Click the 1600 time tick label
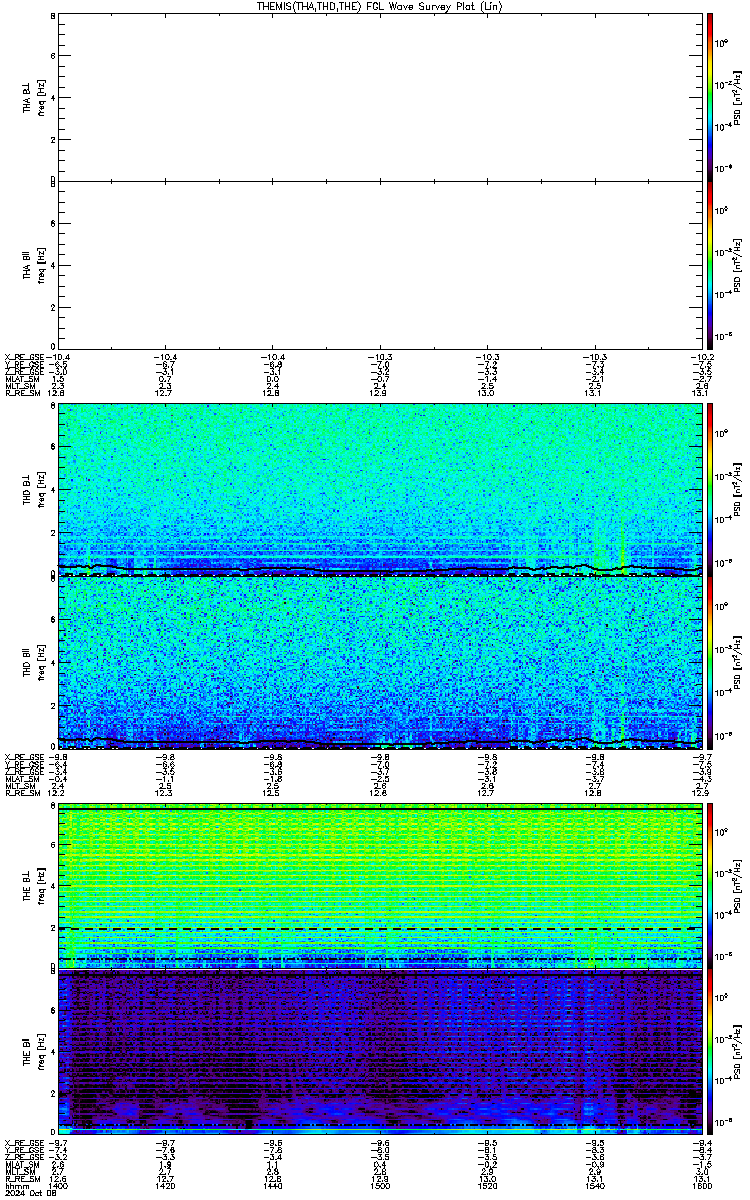Image resolution: width=750 pixels, height=1200 pixels. tap(700, 1185)
